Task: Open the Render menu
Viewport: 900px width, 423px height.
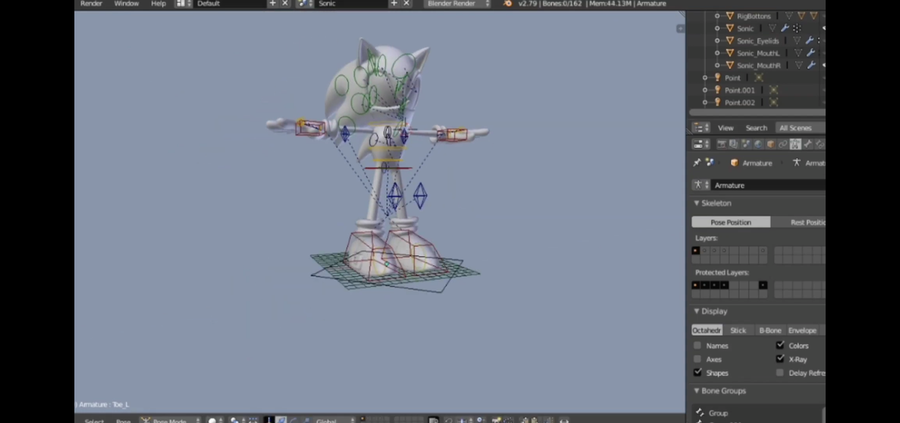Action: point(91,3)
